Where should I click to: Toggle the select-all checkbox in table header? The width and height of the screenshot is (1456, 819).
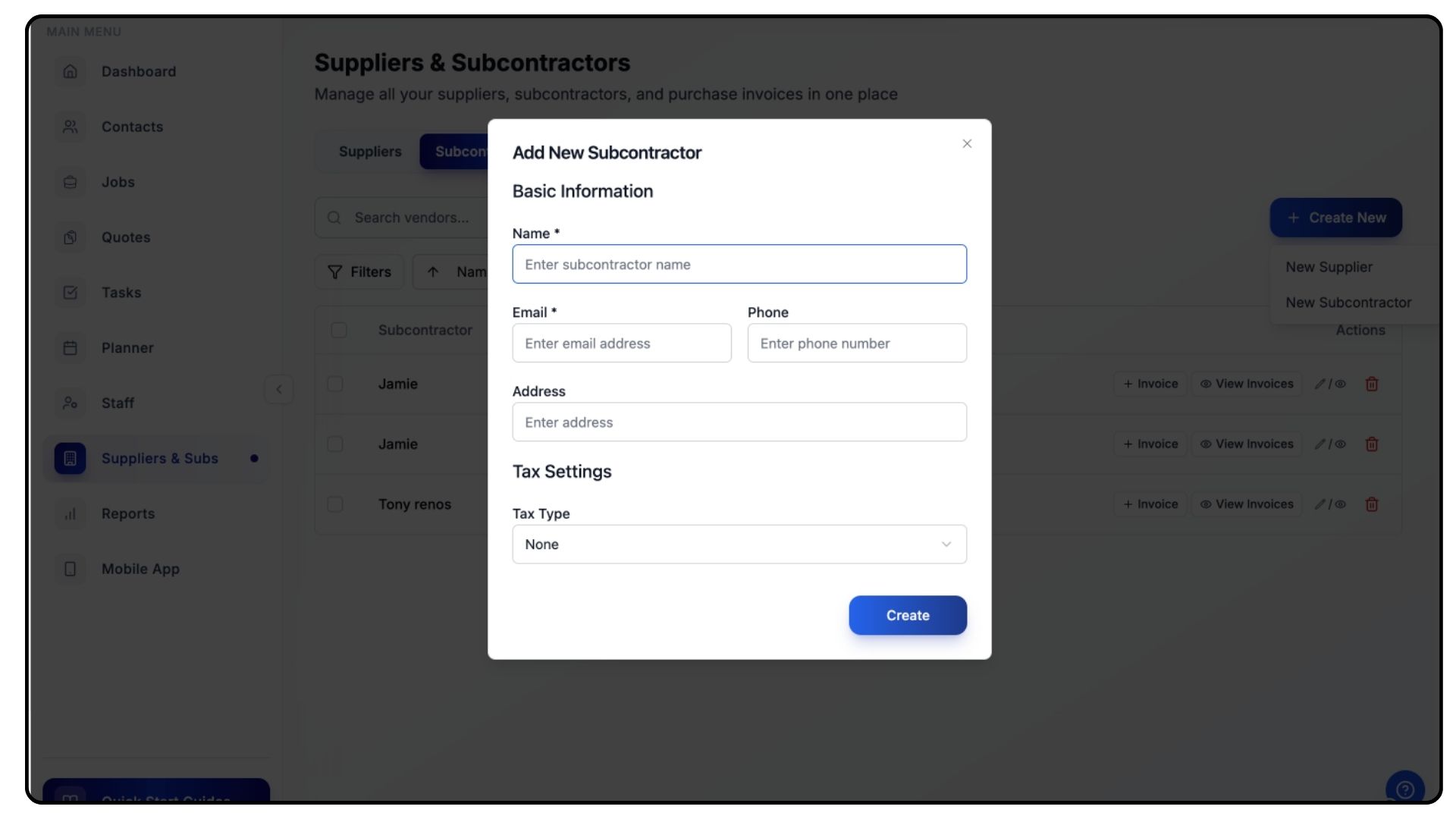tap(339, 330)
